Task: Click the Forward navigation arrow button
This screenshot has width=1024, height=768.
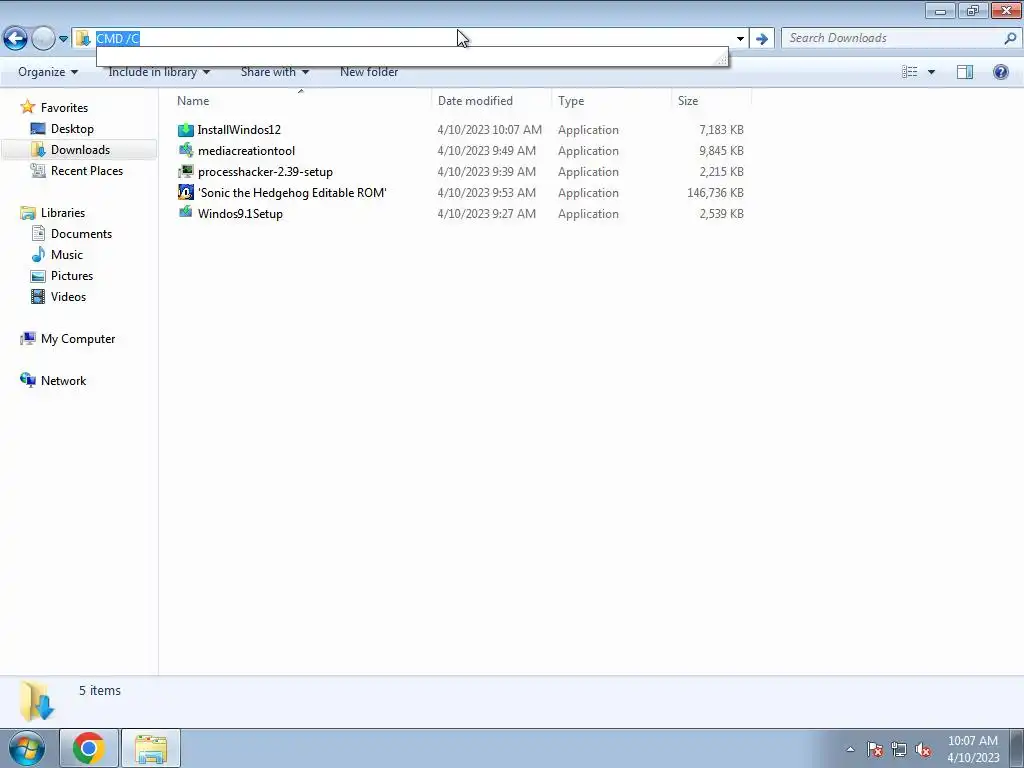Action: (43, 39)
